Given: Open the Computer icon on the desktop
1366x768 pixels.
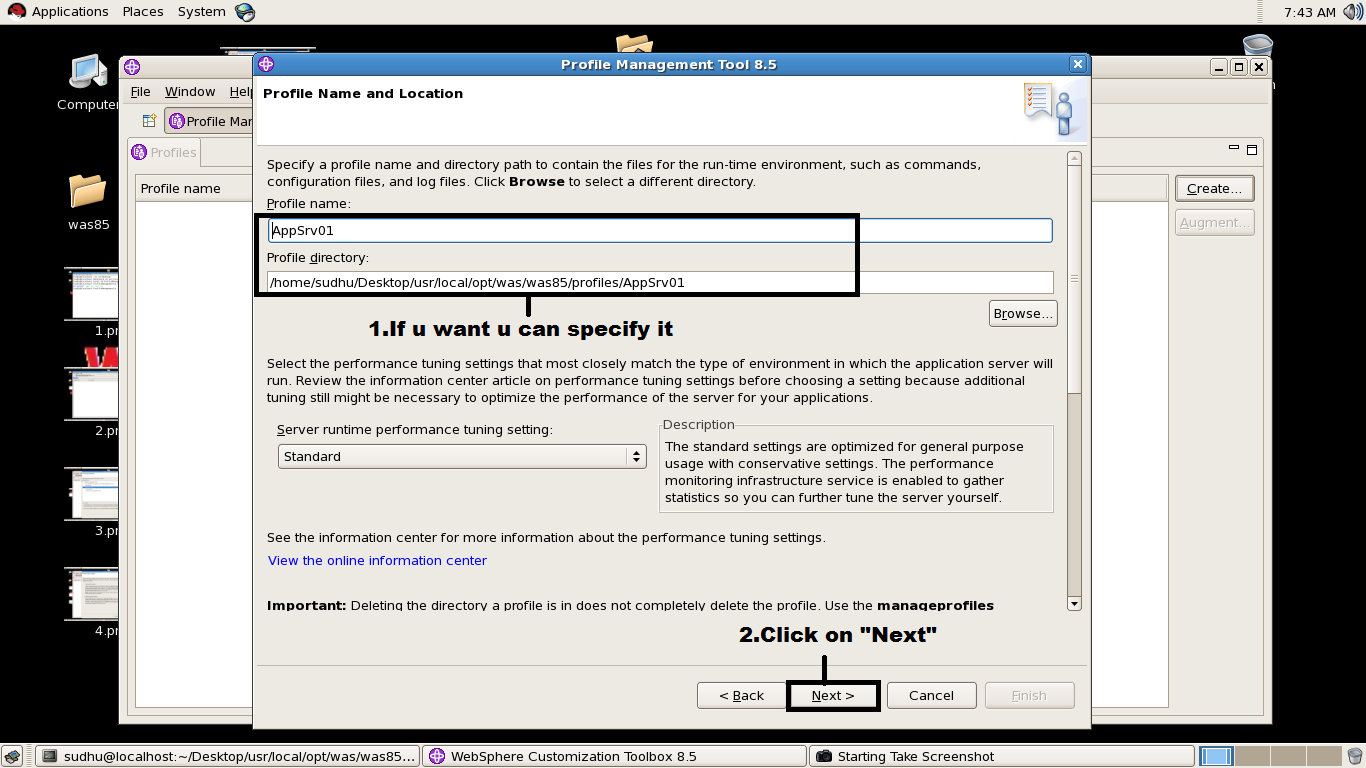Looking at the screenshot, I should (x=88, y=70).
